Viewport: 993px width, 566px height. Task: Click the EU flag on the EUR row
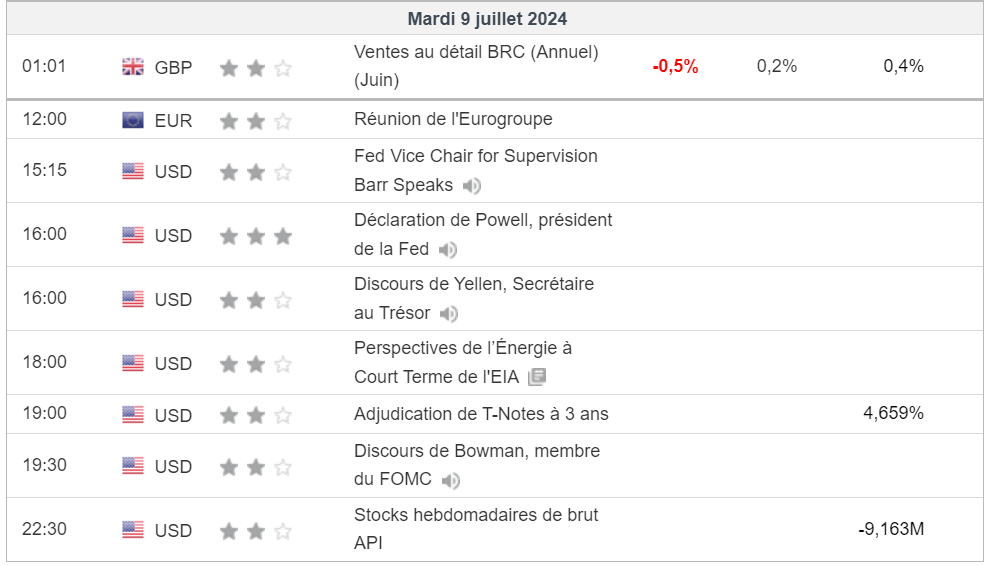tap(133, 120)
